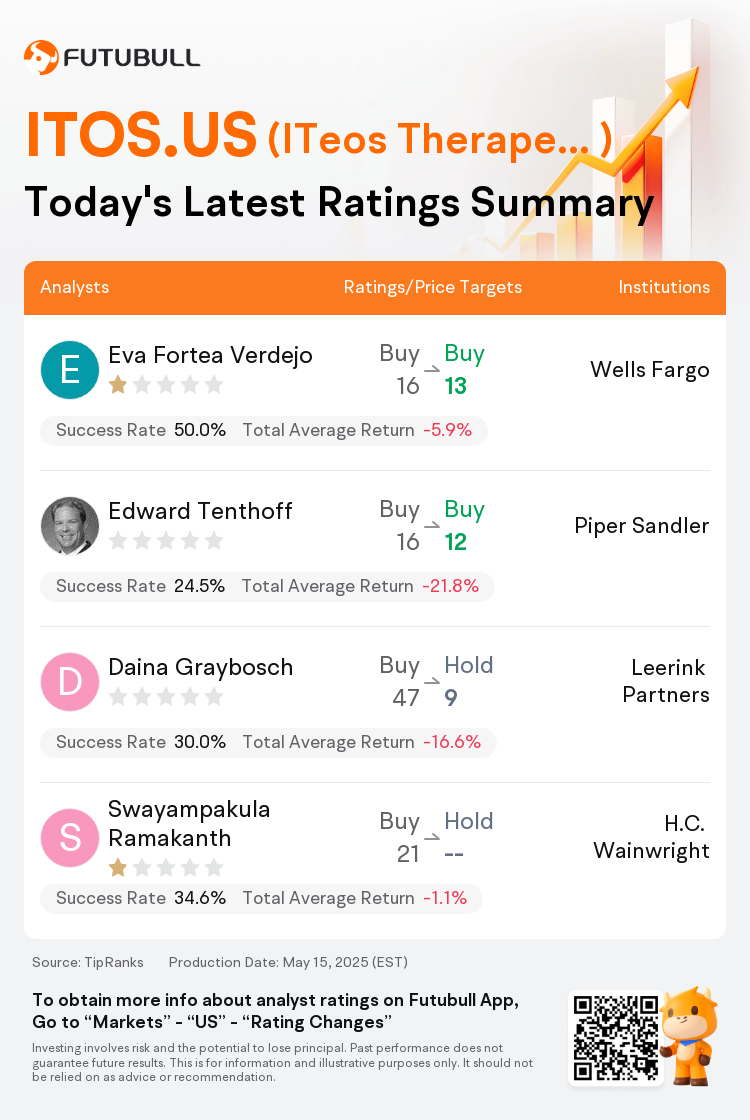Viewport: 750px width, 1120px height.
Task: Click Eva Fortea Verdejo's star rating
Action: 166,386
